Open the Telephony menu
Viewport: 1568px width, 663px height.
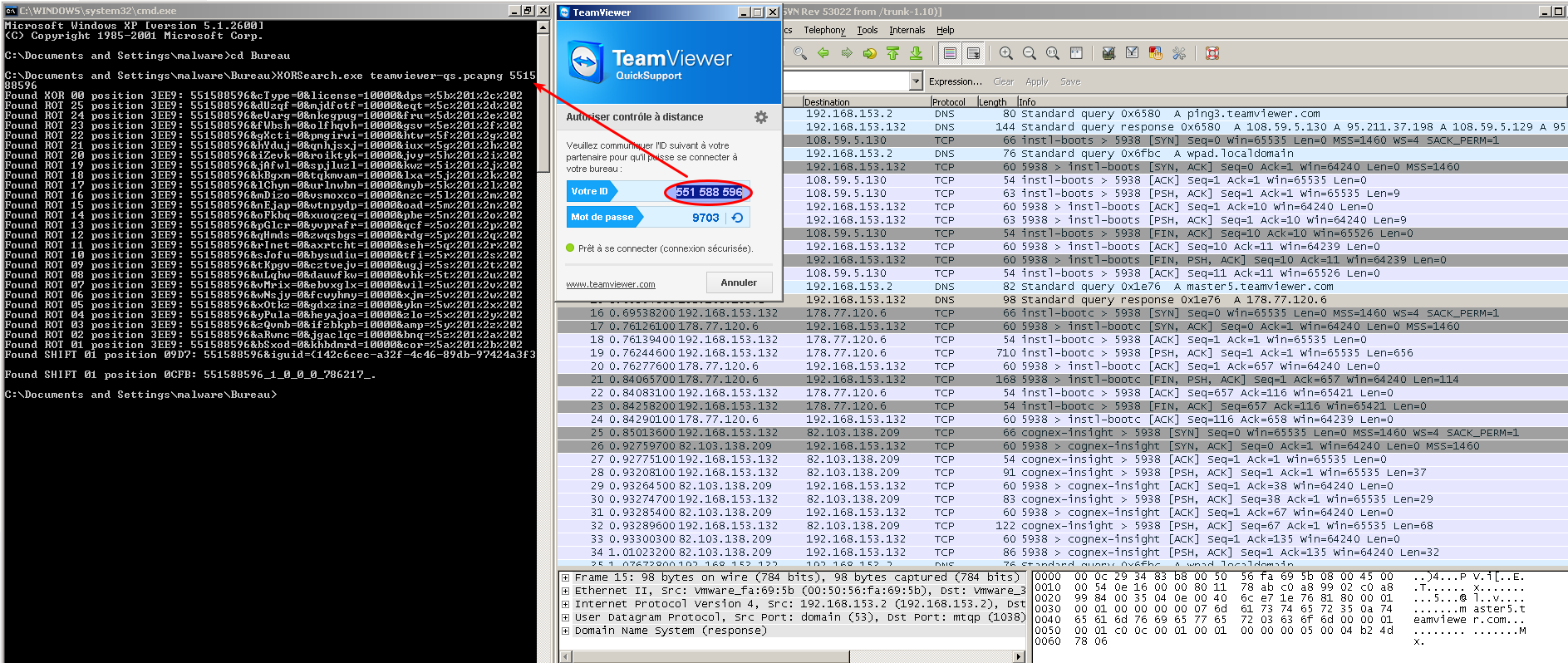pos(823,30)
